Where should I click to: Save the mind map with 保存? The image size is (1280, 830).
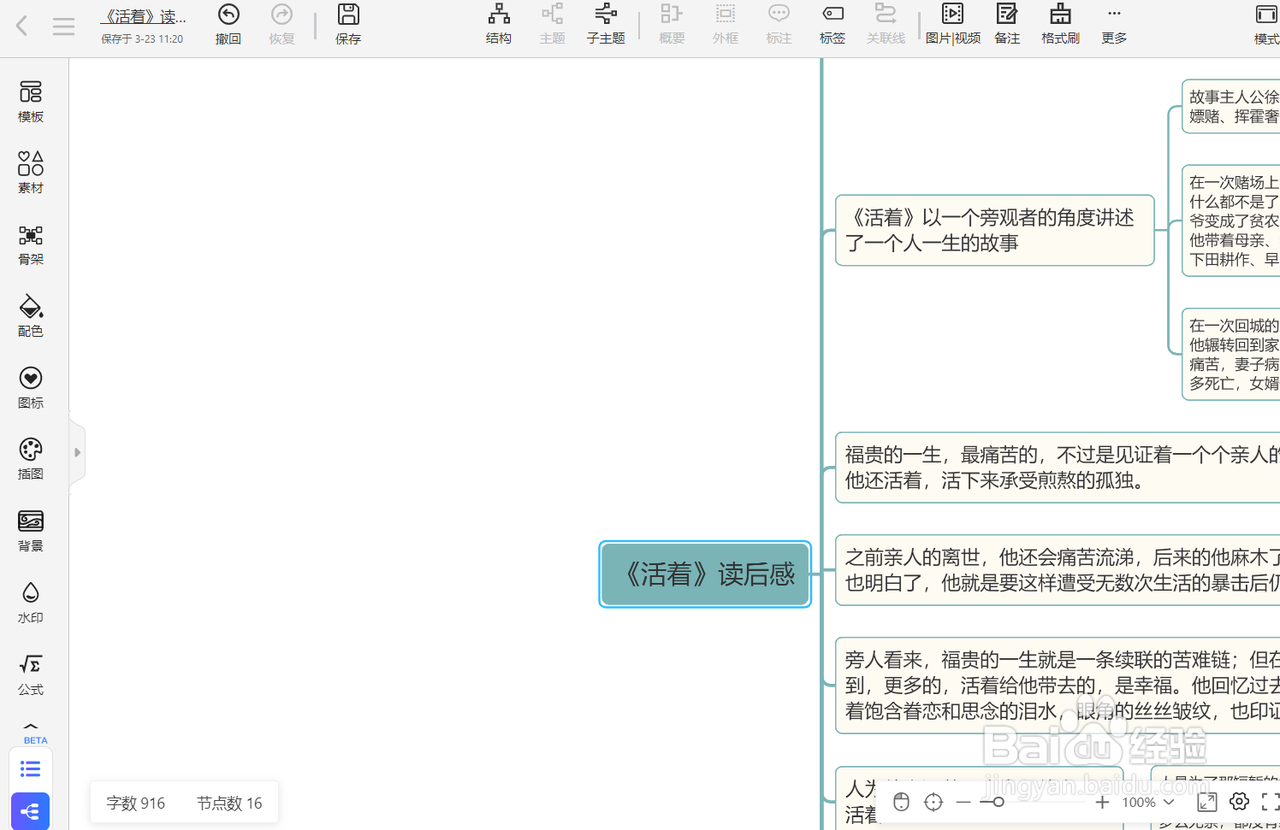pyautogui.click(x=348, y=25)
